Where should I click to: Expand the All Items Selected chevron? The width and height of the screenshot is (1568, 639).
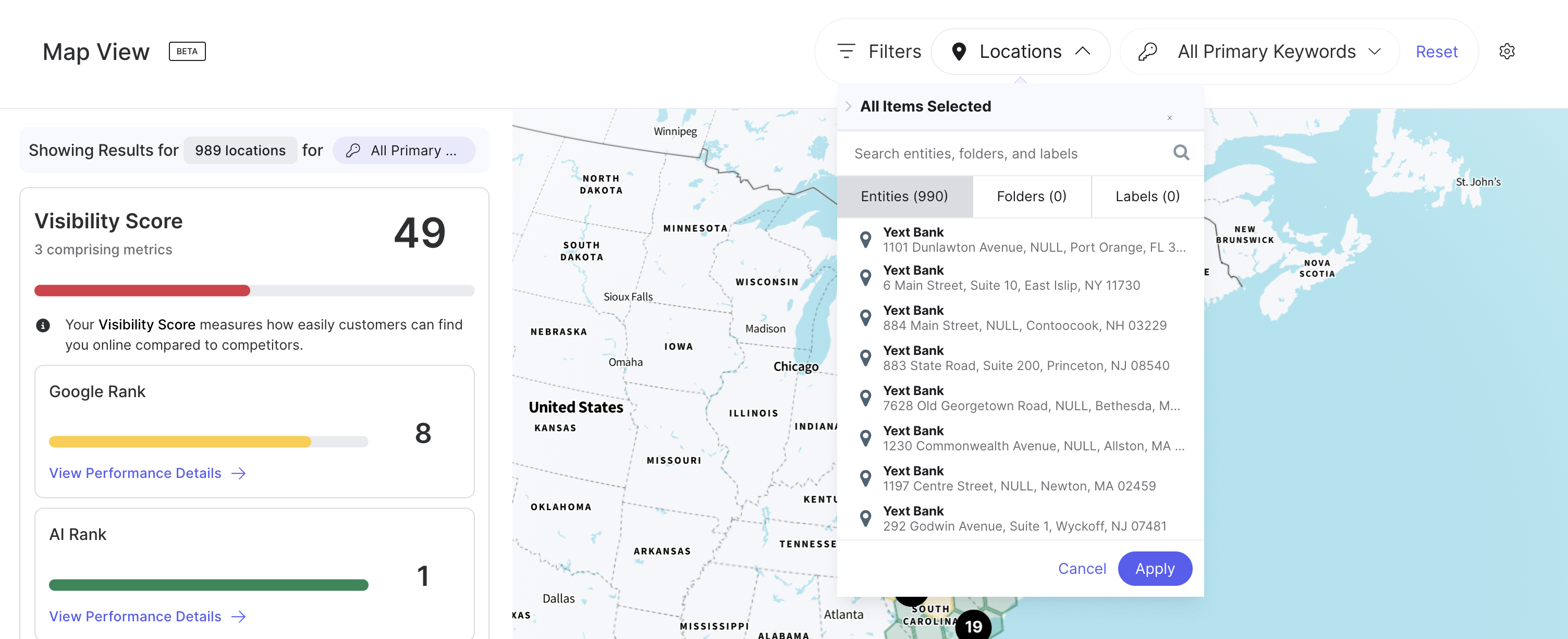point(849,106)
